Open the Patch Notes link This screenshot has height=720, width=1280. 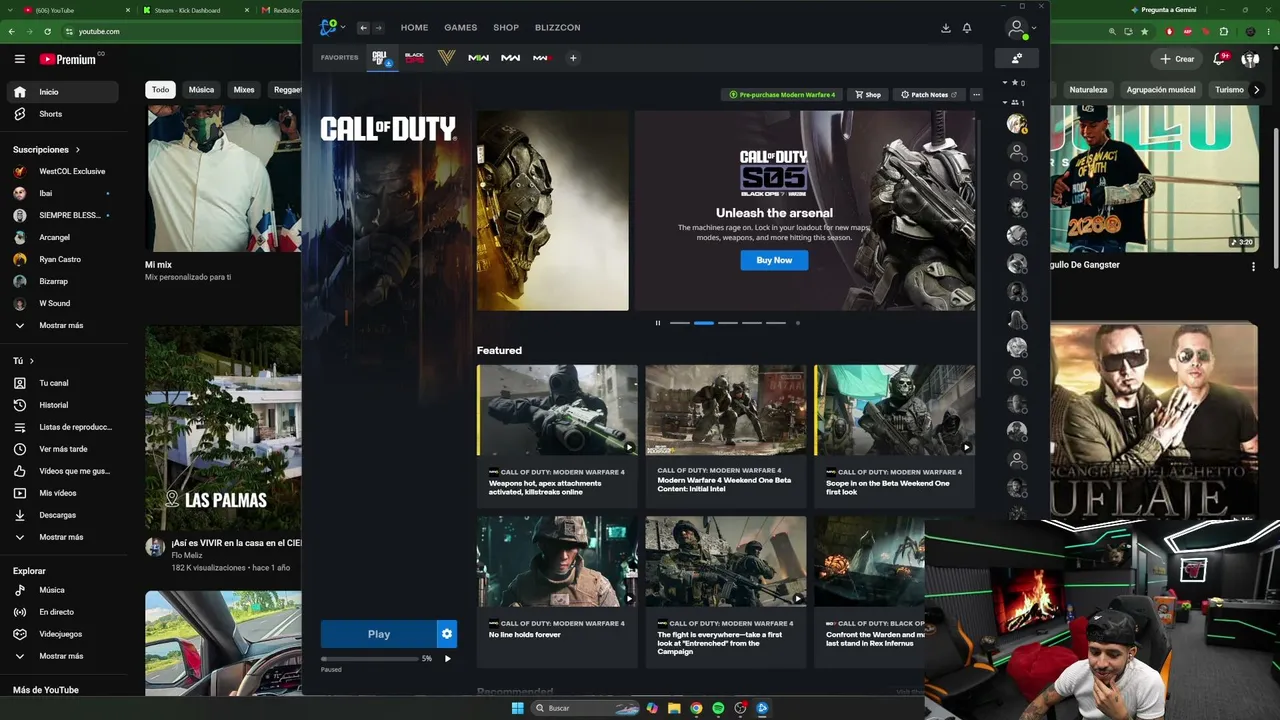(x=929, y=95)
